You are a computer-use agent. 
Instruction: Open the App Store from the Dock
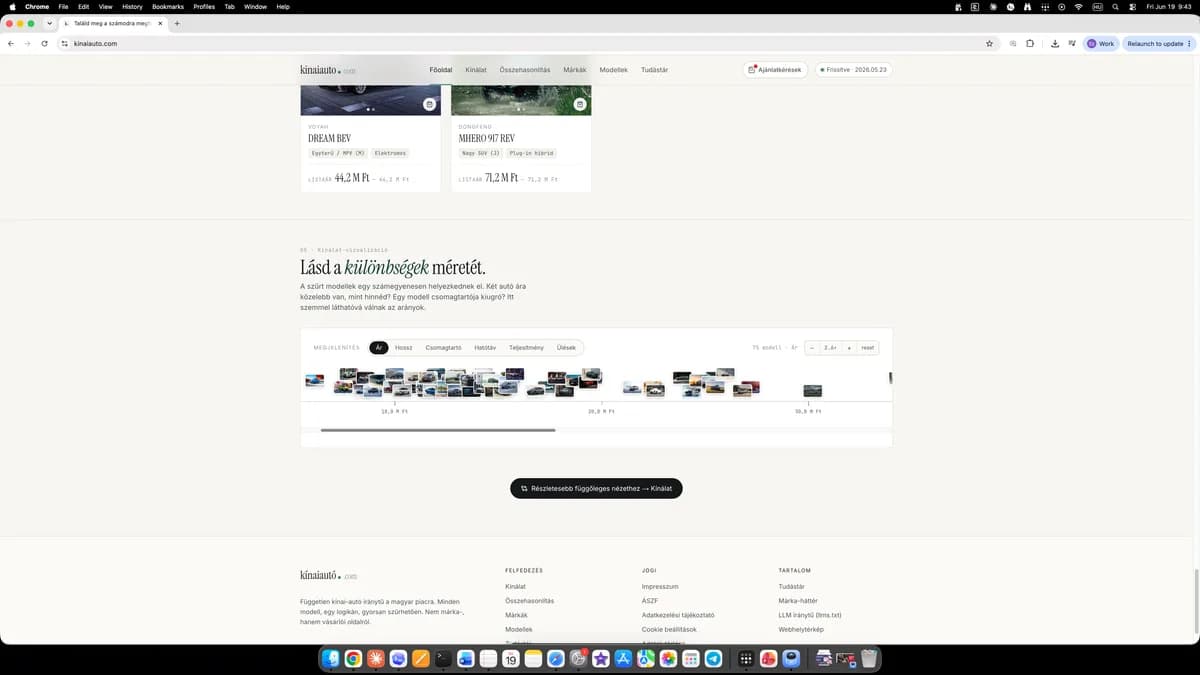point(623,659)
